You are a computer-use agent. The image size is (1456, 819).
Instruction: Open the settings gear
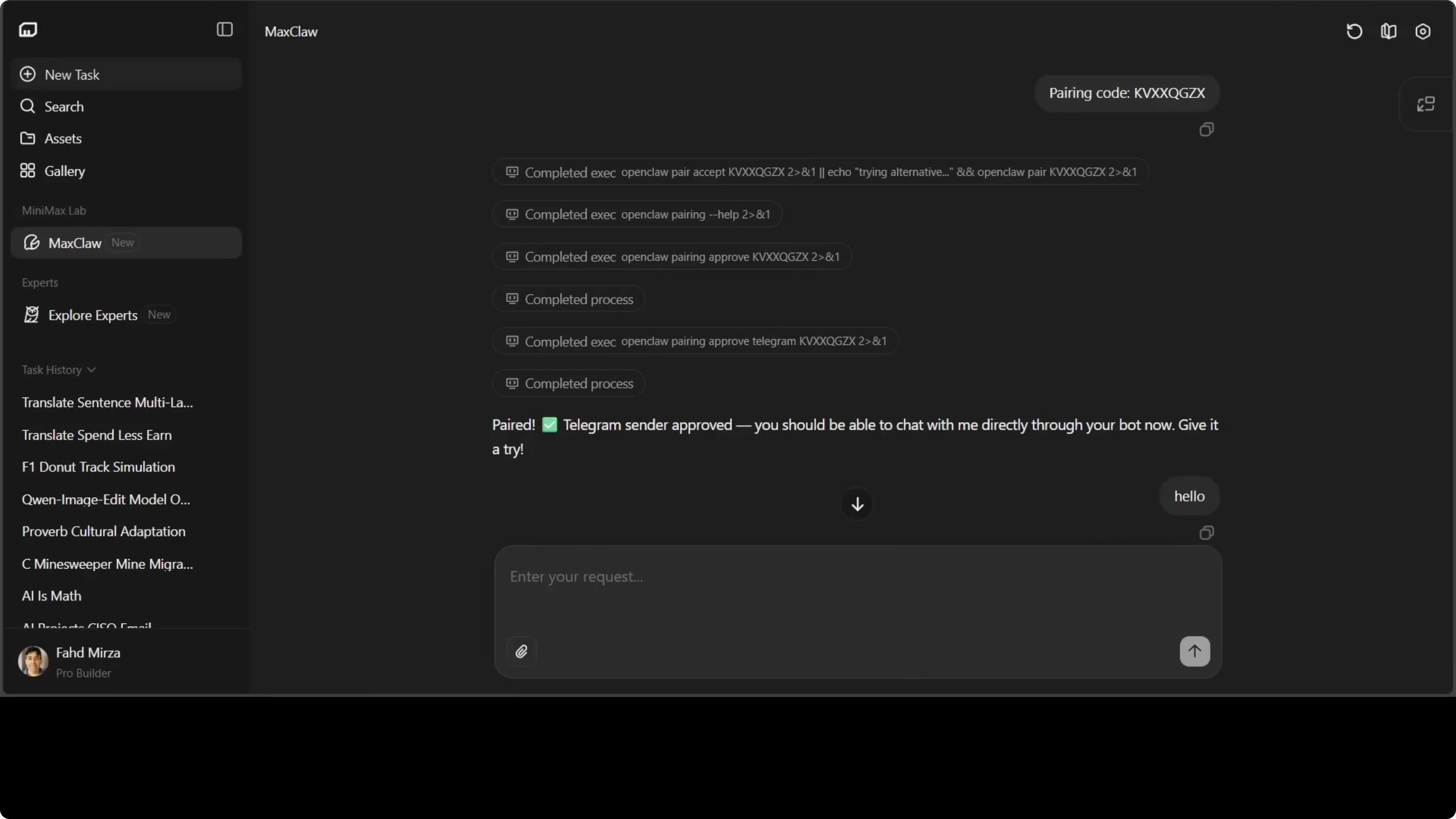pos(1423,31)
